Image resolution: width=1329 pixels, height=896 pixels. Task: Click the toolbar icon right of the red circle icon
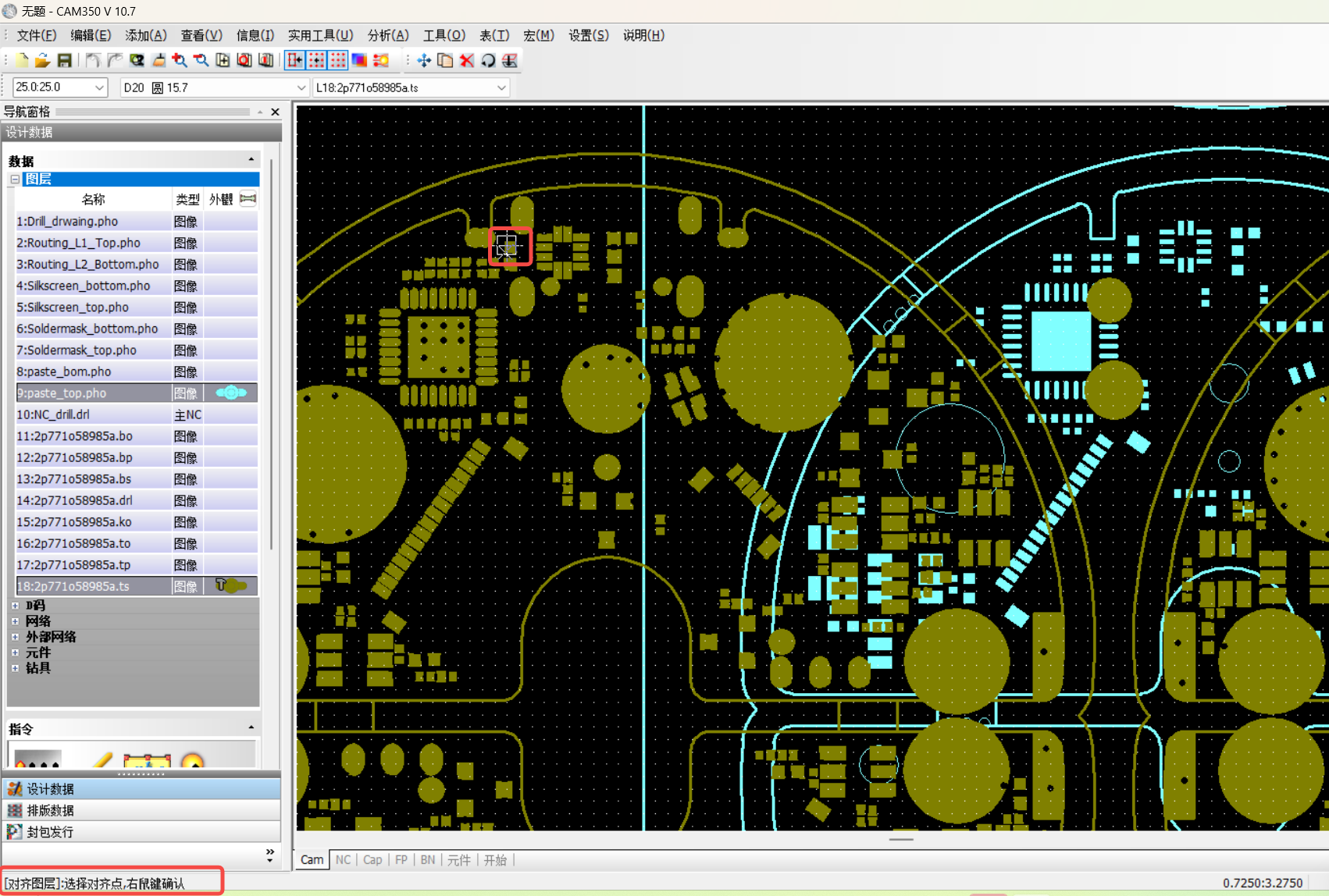coord(265,60)
